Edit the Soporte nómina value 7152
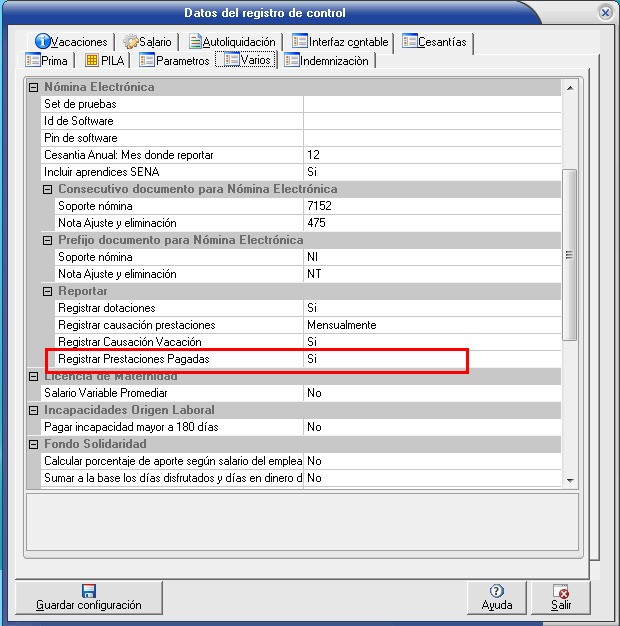This screenshot has width=620, height=626. coord(432,206)
